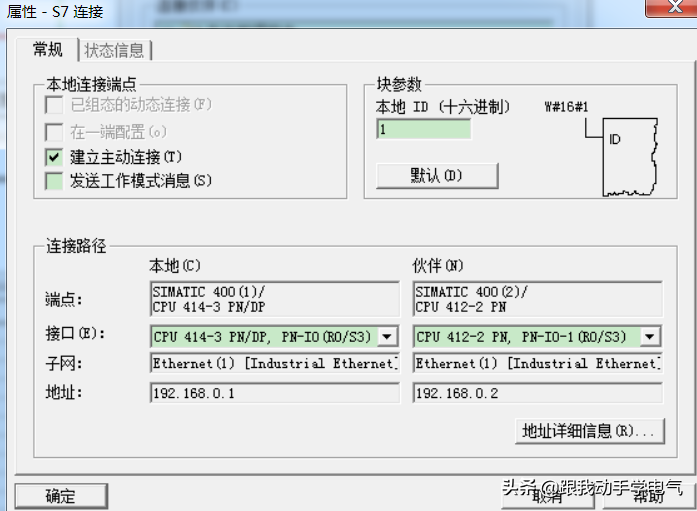Select the partner subnet Ethernet(1) field
The image size is (697, 511).
[537, 364]
